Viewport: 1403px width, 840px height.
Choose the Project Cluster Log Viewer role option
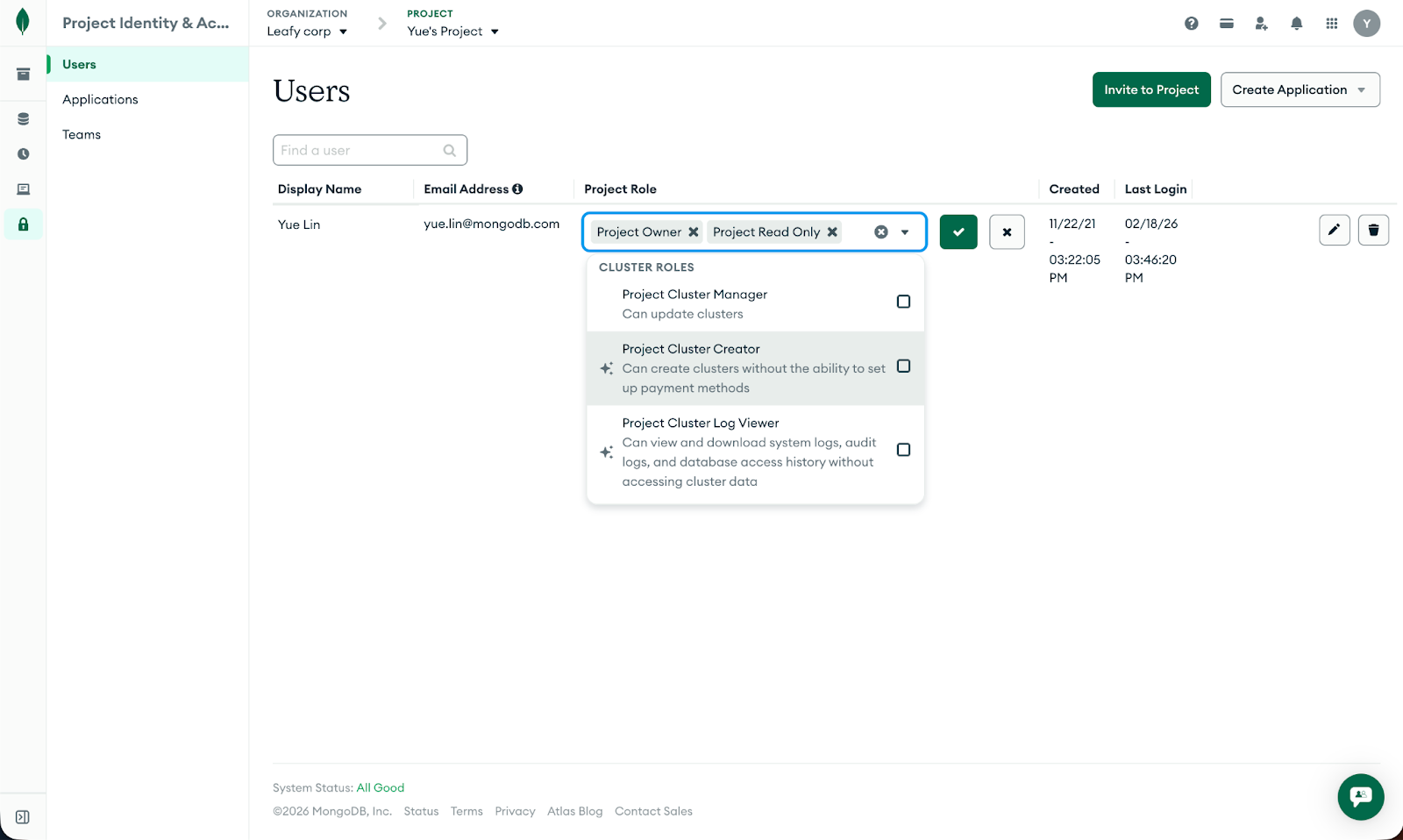point(755,452)
